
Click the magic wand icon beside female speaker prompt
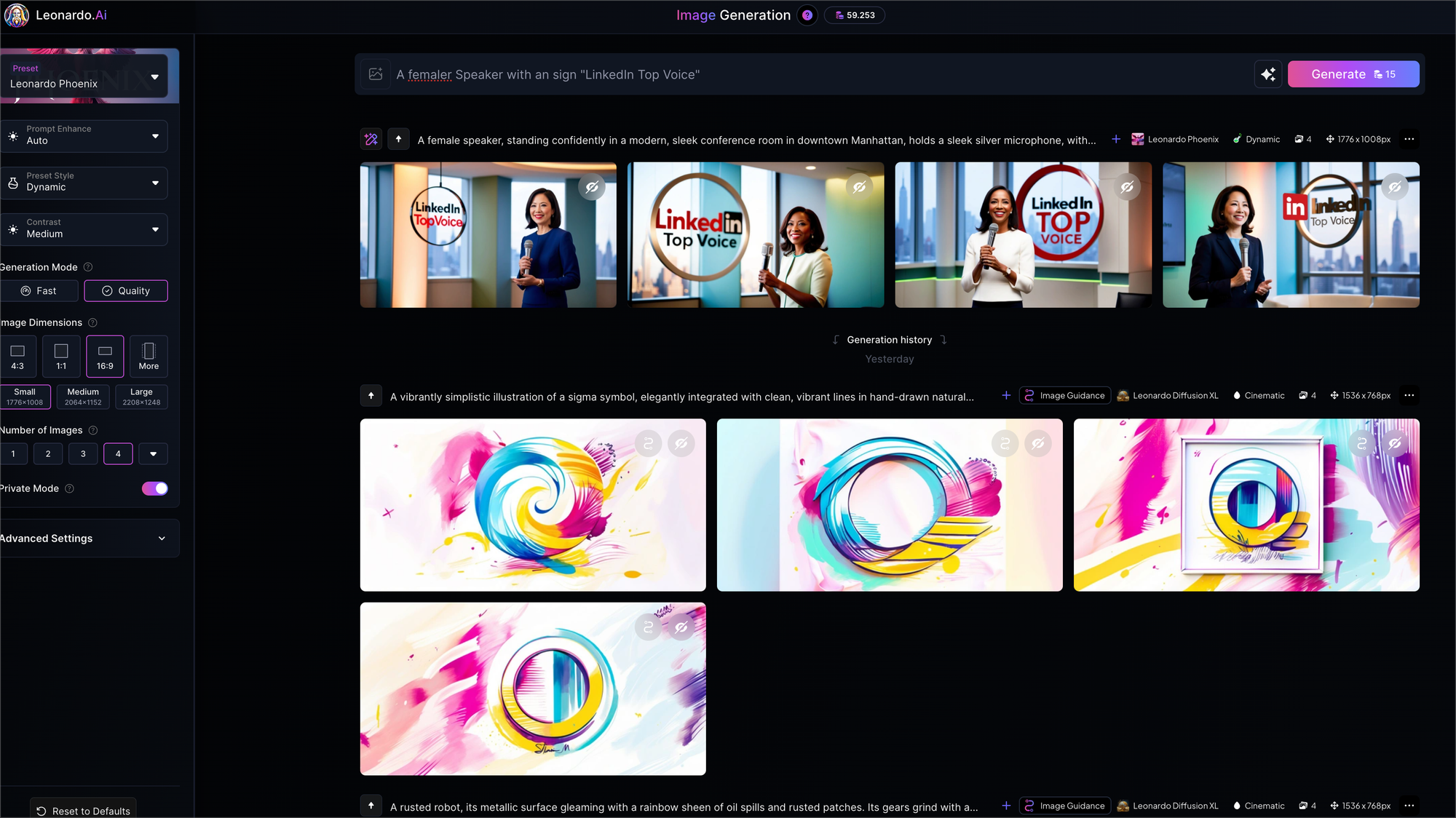click(x=371, y=139)
